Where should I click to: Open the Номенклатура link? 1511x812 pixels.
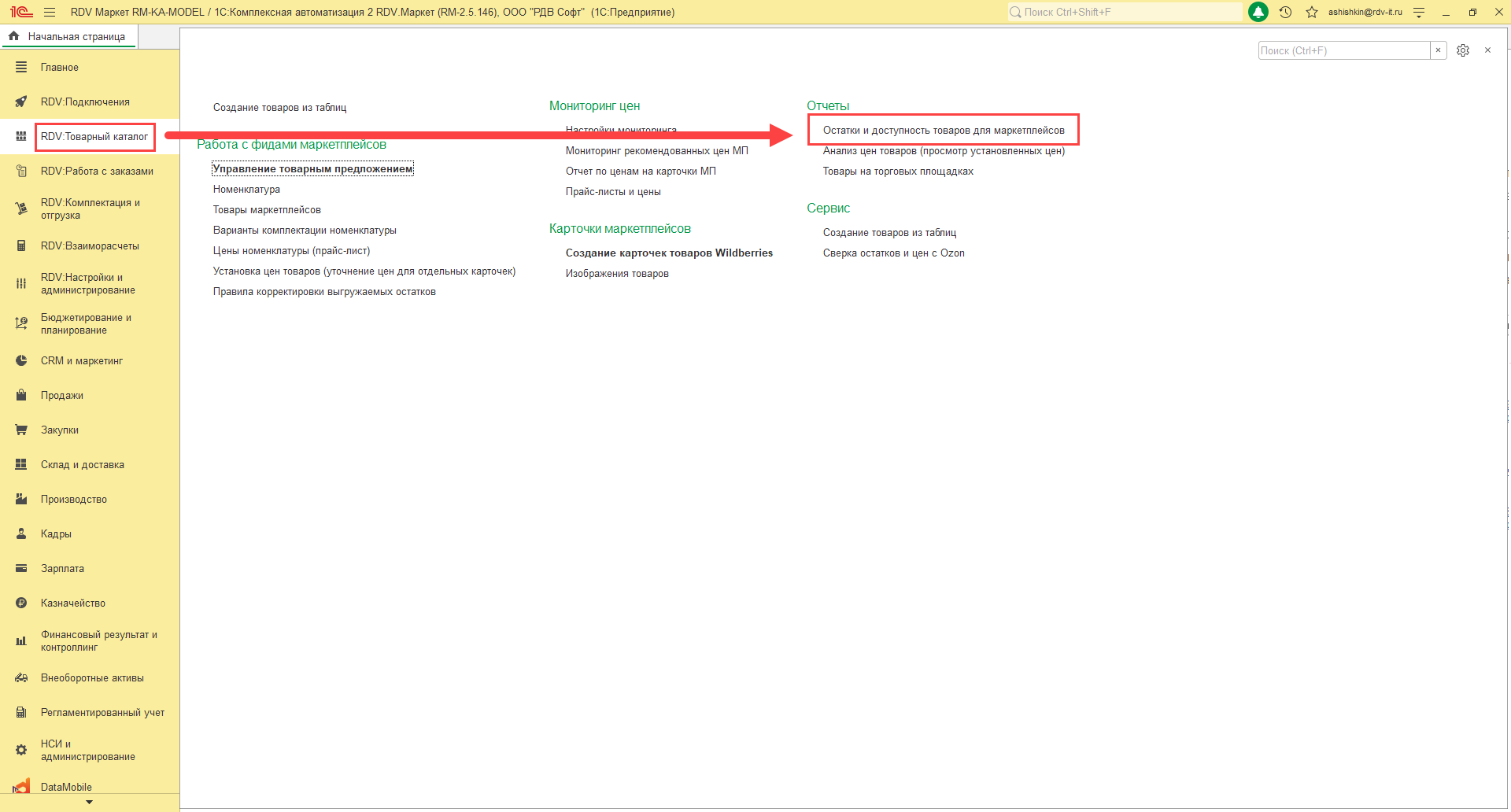(x=246, y=190)
